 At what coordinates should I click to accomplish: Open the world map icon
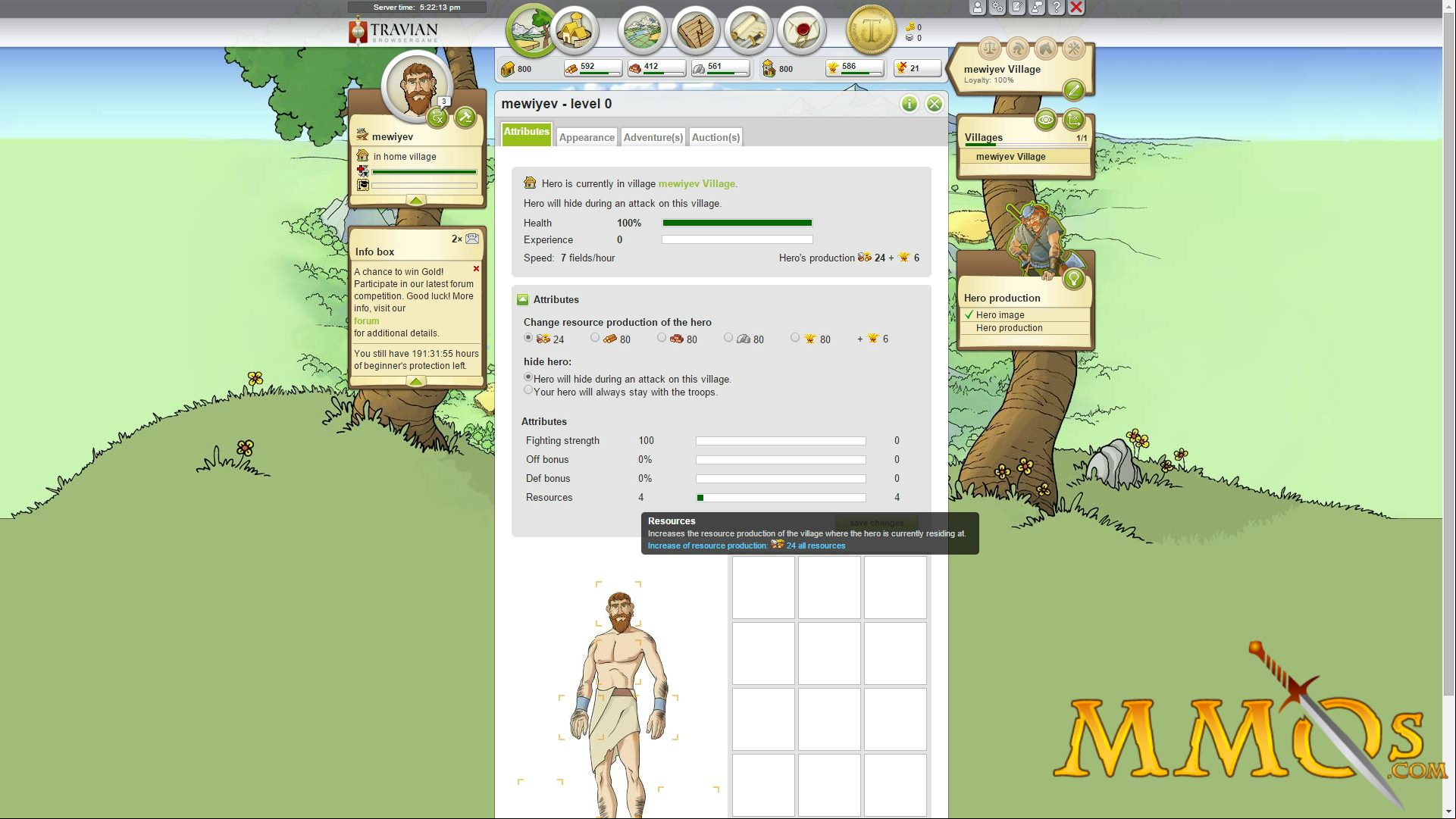tap(642, 31)
